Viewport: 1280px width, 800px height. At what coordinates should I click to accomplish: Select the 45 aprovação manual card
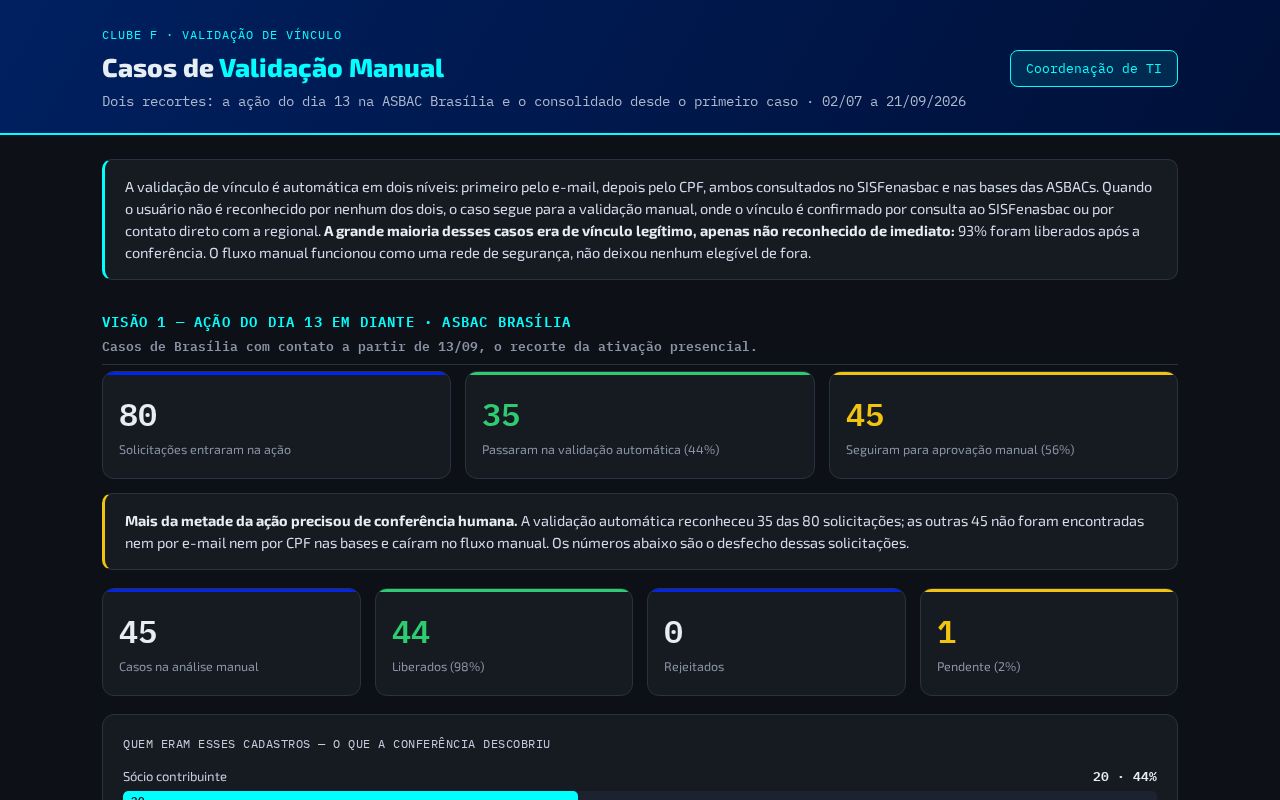[x=1003, y=425]
